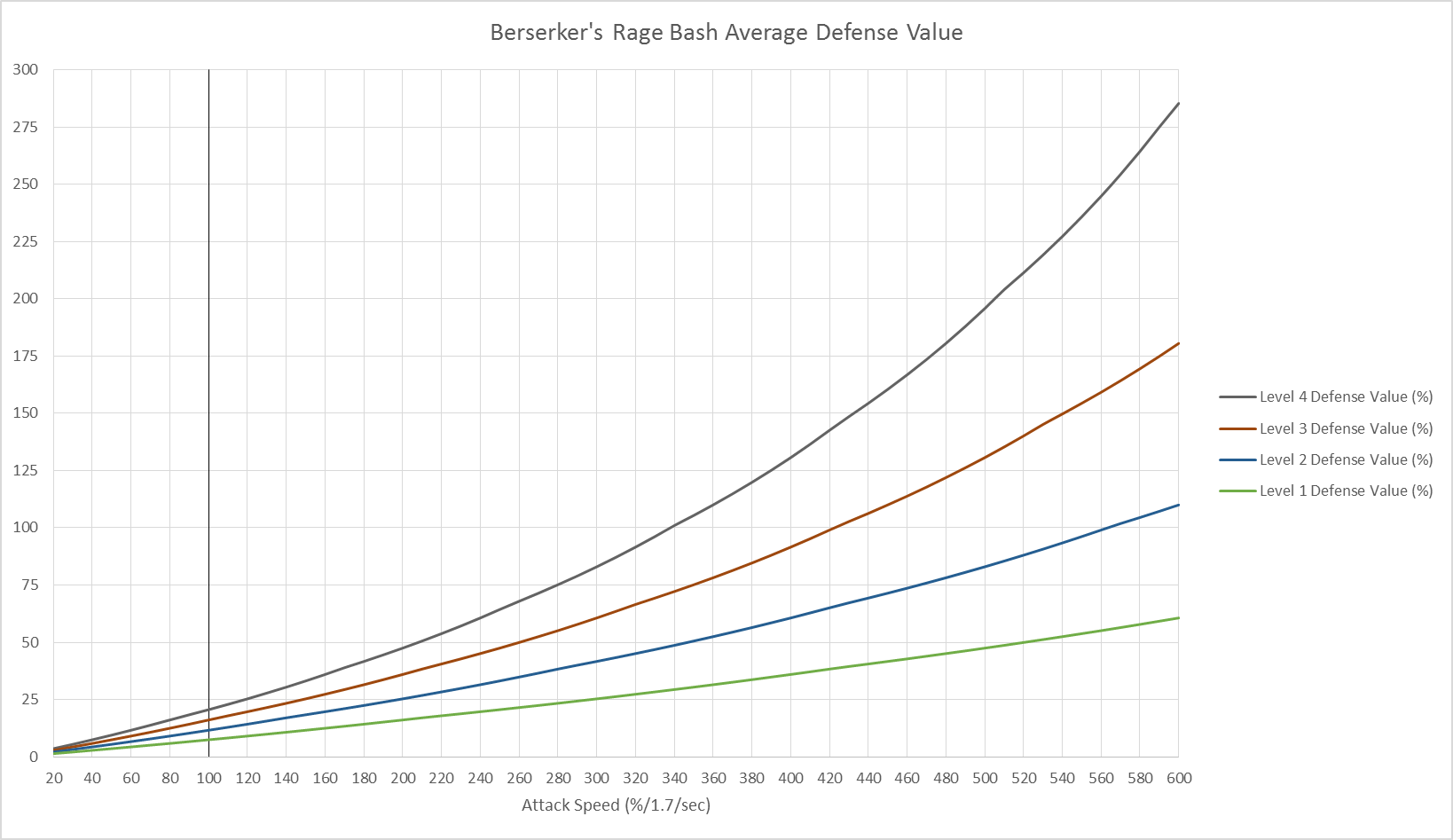Select the 'Level 4 Defense Value (%)' legend entry
This screenshot has width=1453, height=840.
(x=1326, y=396)
